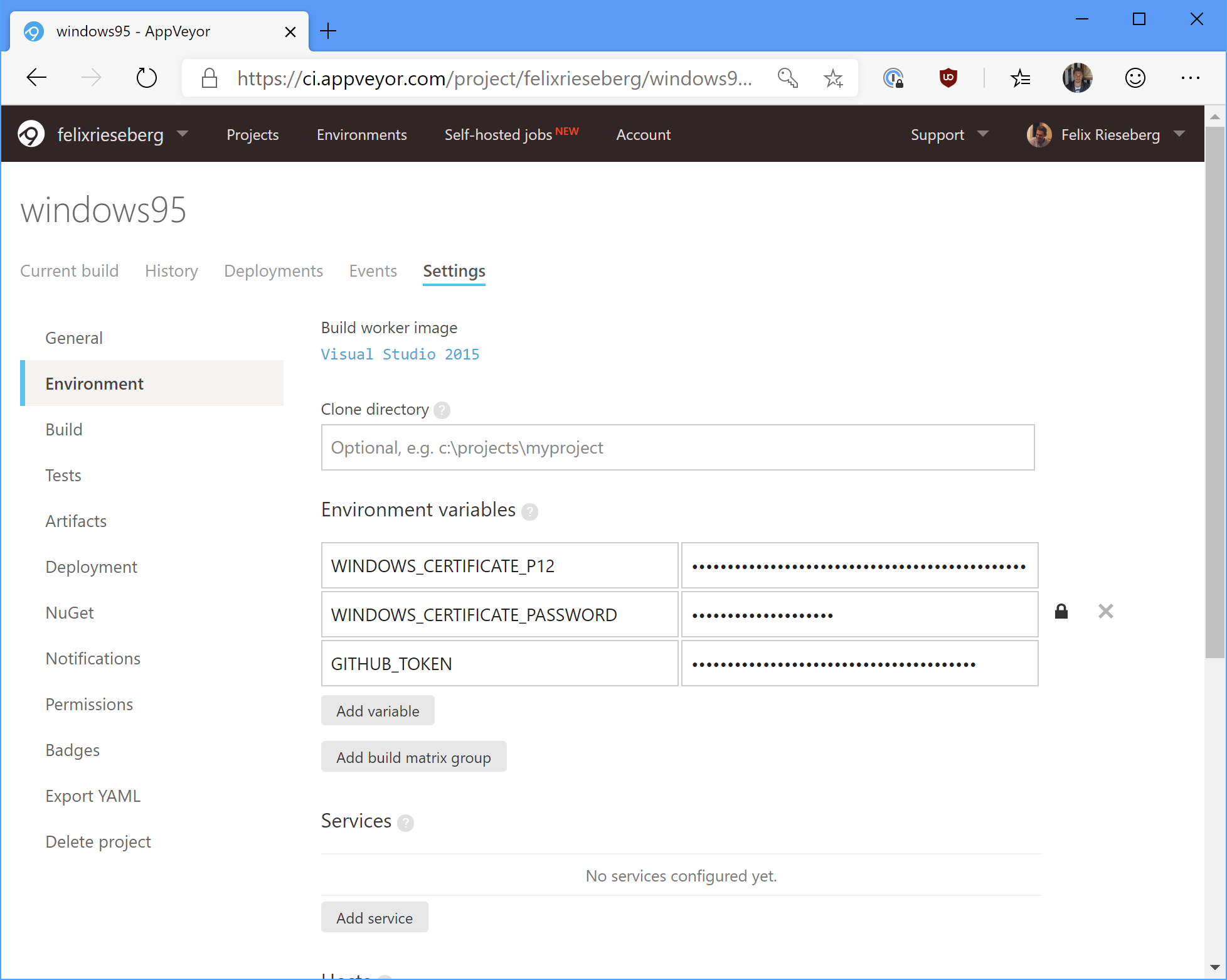Switch to the General settings tab

(x=73, y=337)
